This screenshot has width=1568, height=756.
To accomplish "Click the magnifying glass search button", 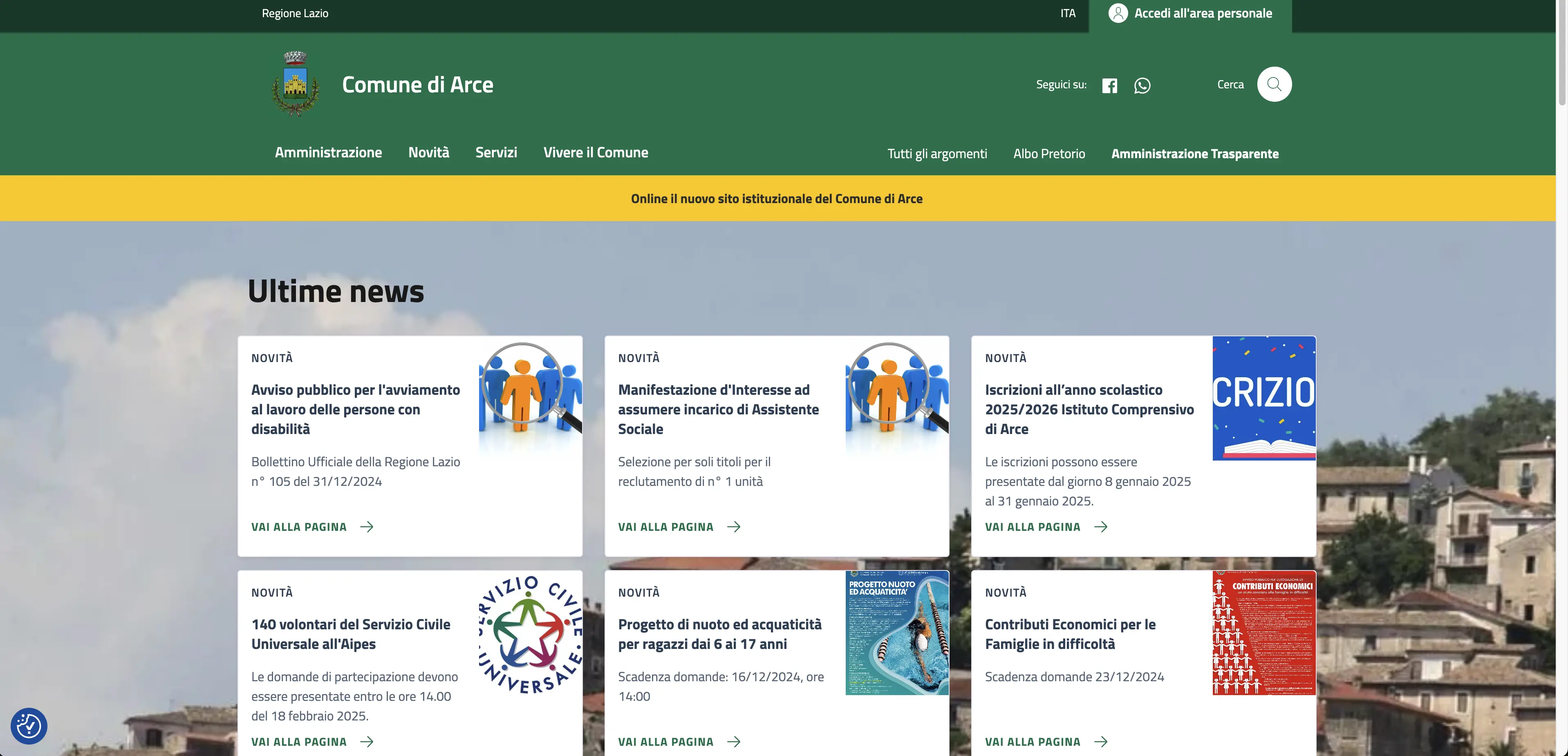I will [1274, 84].
